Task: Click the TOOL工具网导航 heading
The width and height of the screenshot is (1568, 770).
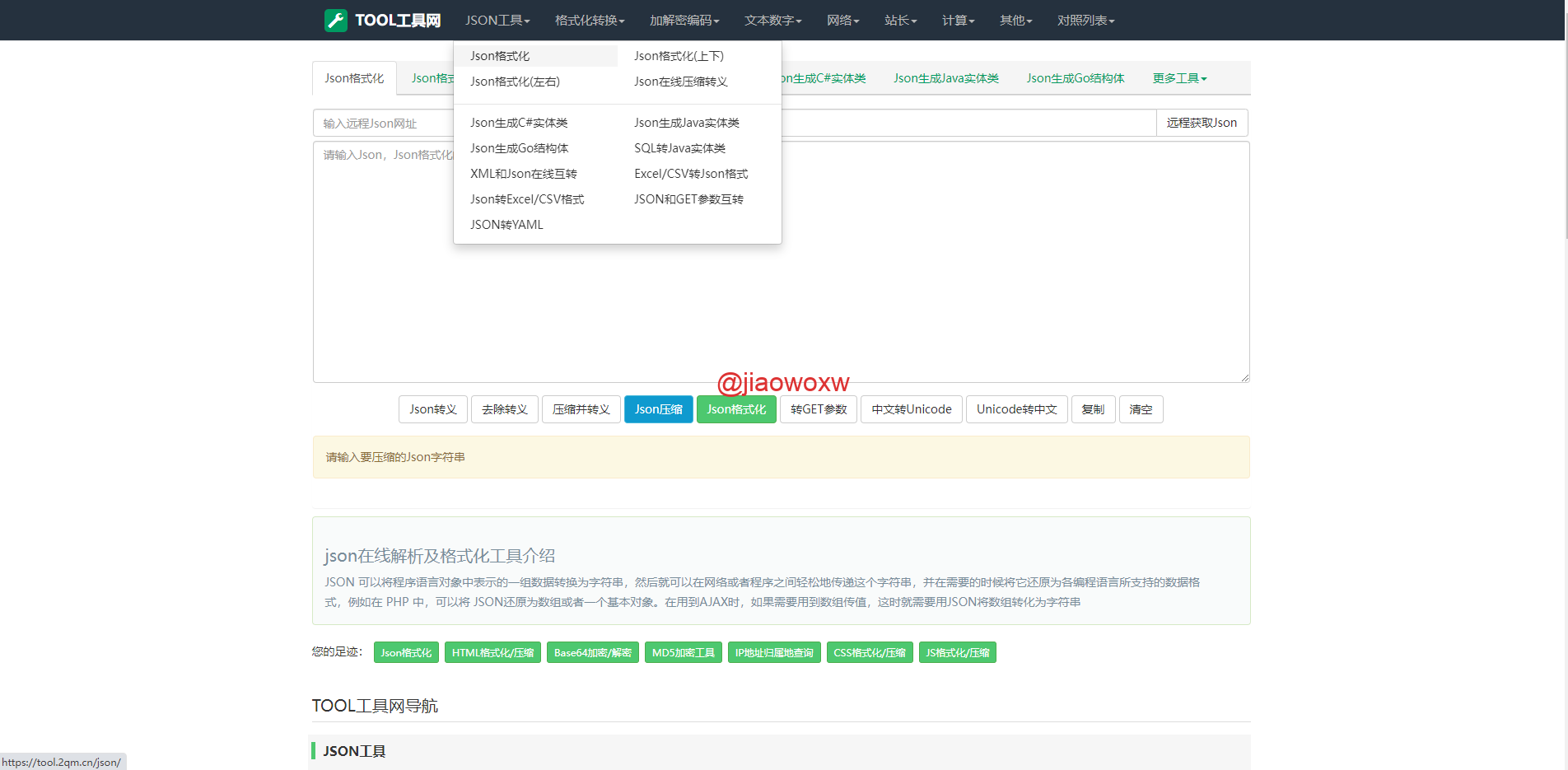Action: point(375,706)
